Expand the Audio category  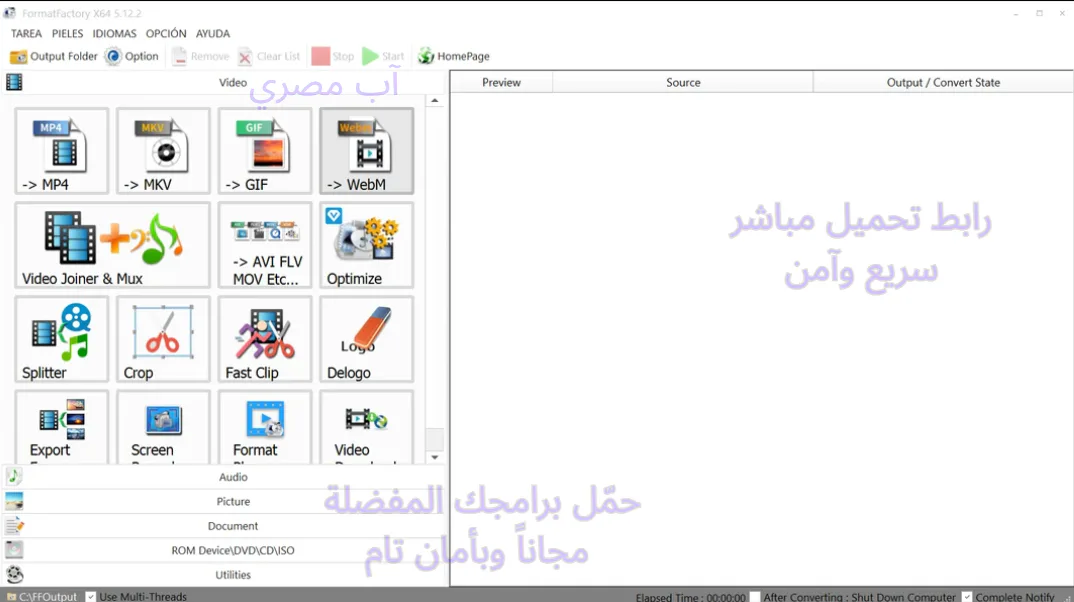point(225,477)
